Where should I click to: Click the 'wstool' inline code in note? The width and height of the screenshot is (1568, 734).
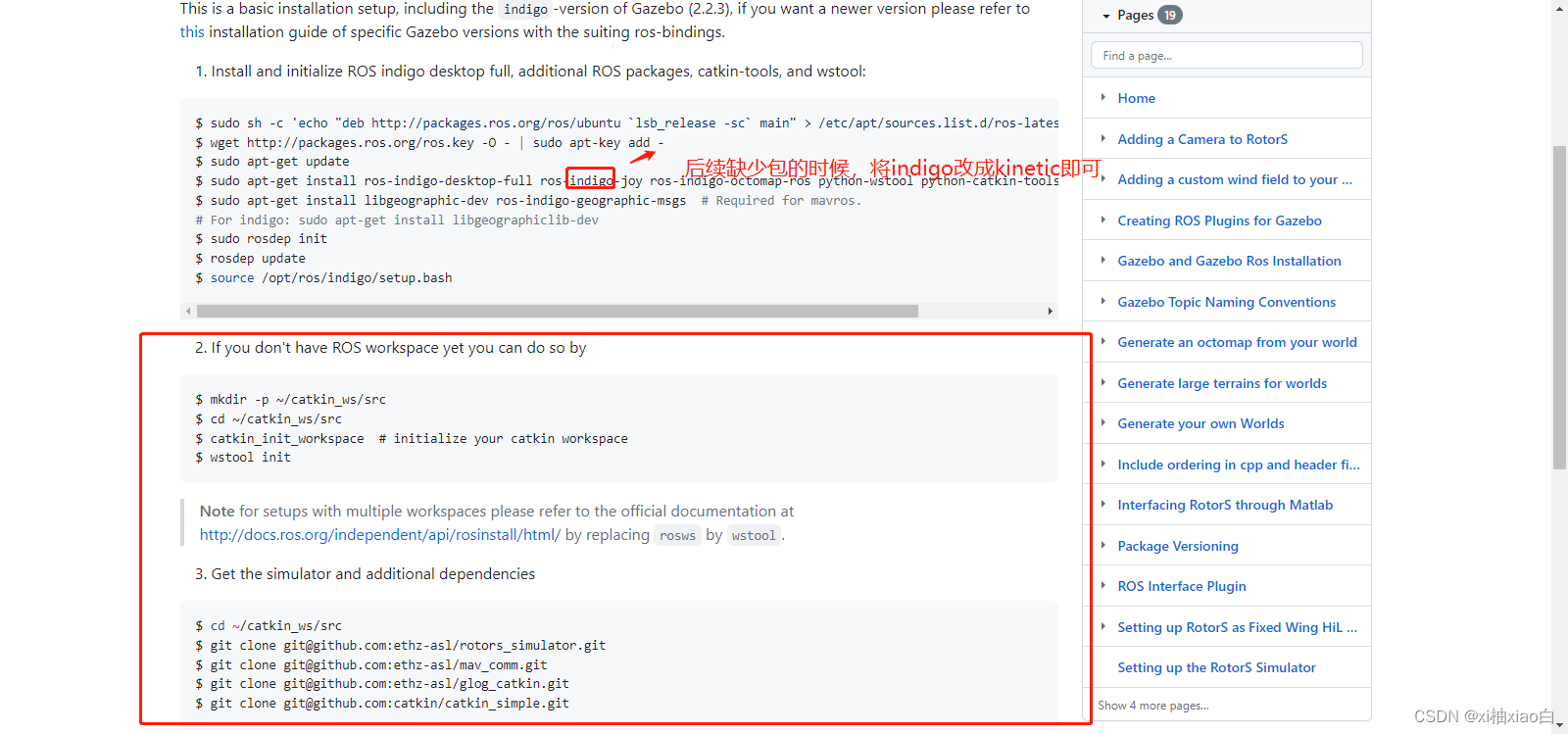tap(754, 536)
